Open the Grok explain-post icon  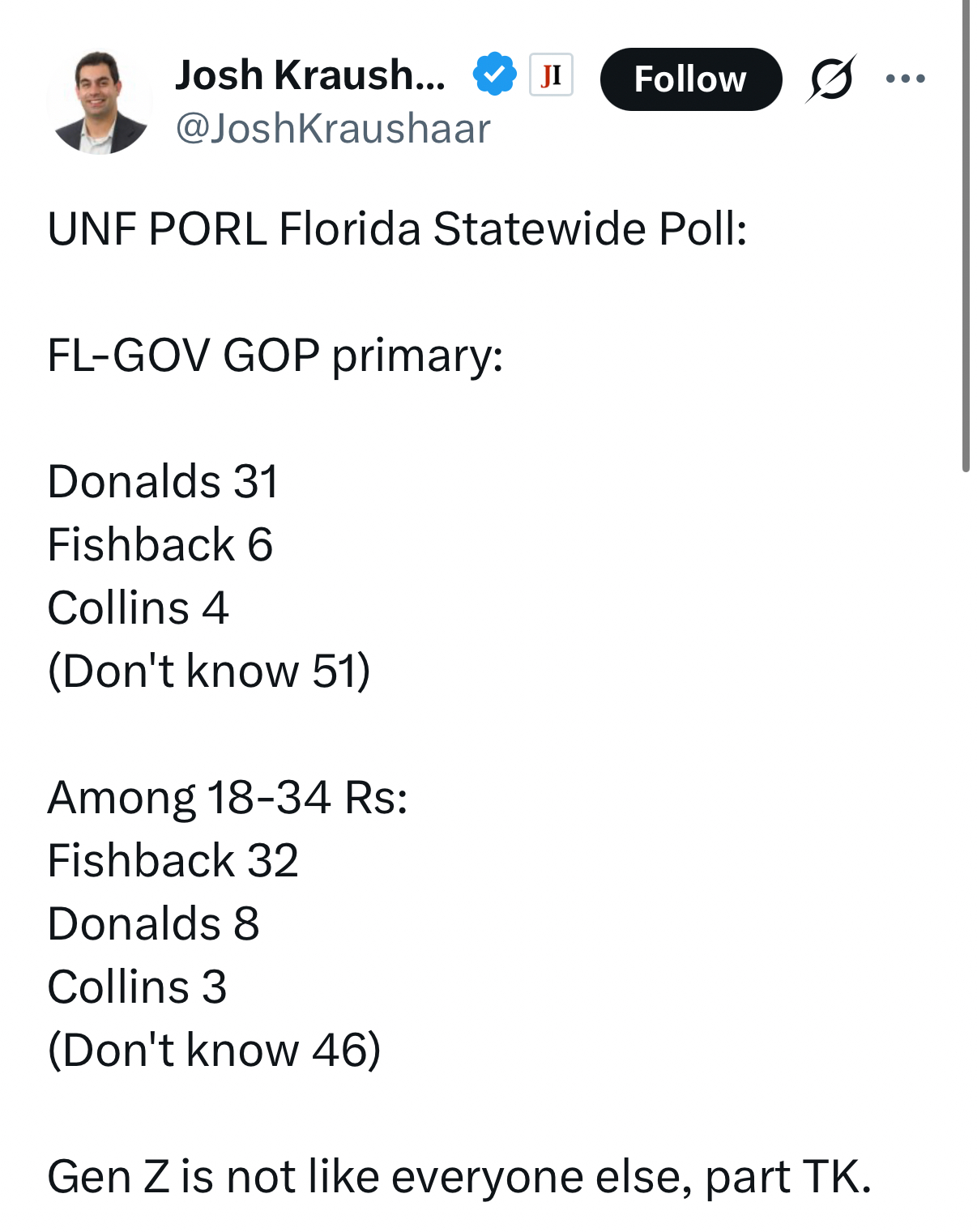[x=830, y=79]
